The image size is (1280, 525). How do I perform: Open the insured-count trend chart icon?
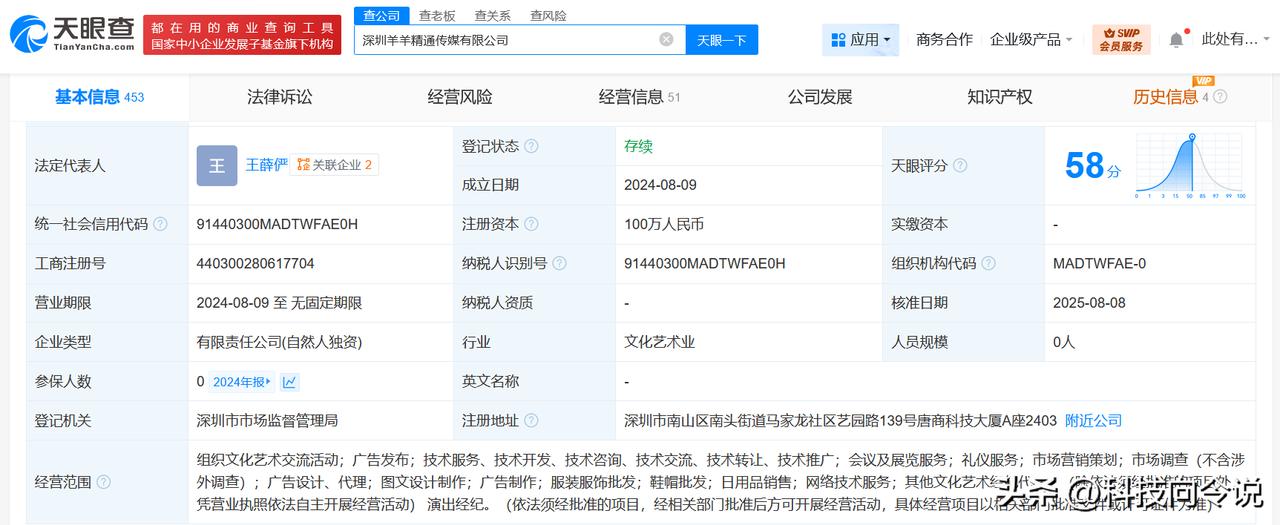click(x=289, y=381)
